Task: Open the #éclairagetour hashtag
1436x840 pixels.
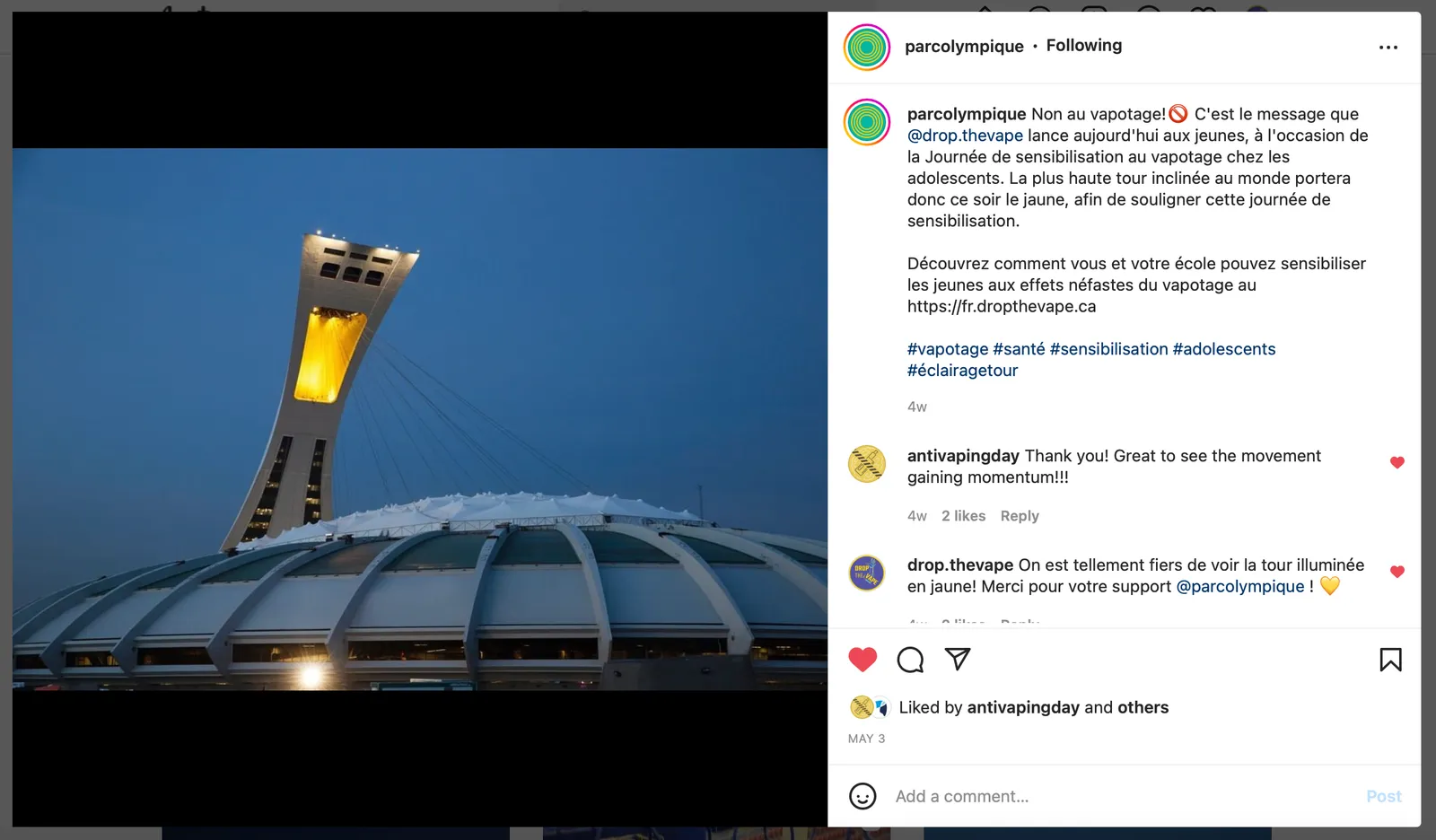Action: point(962,371)
